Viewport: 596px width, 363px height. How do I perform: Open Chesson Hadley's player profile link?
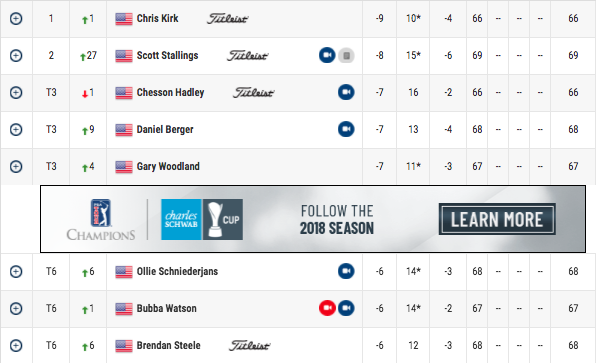click(170, 92)
